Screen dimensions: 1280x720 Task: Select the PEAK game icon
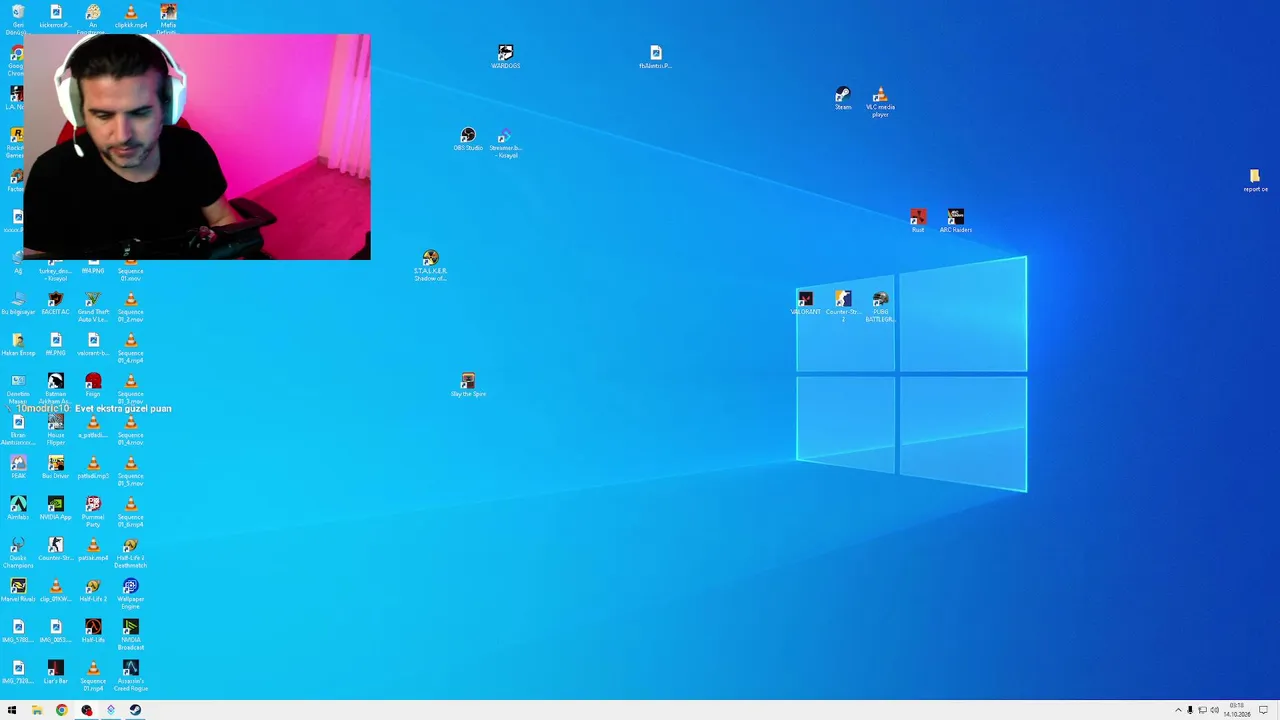coord(18,467)
